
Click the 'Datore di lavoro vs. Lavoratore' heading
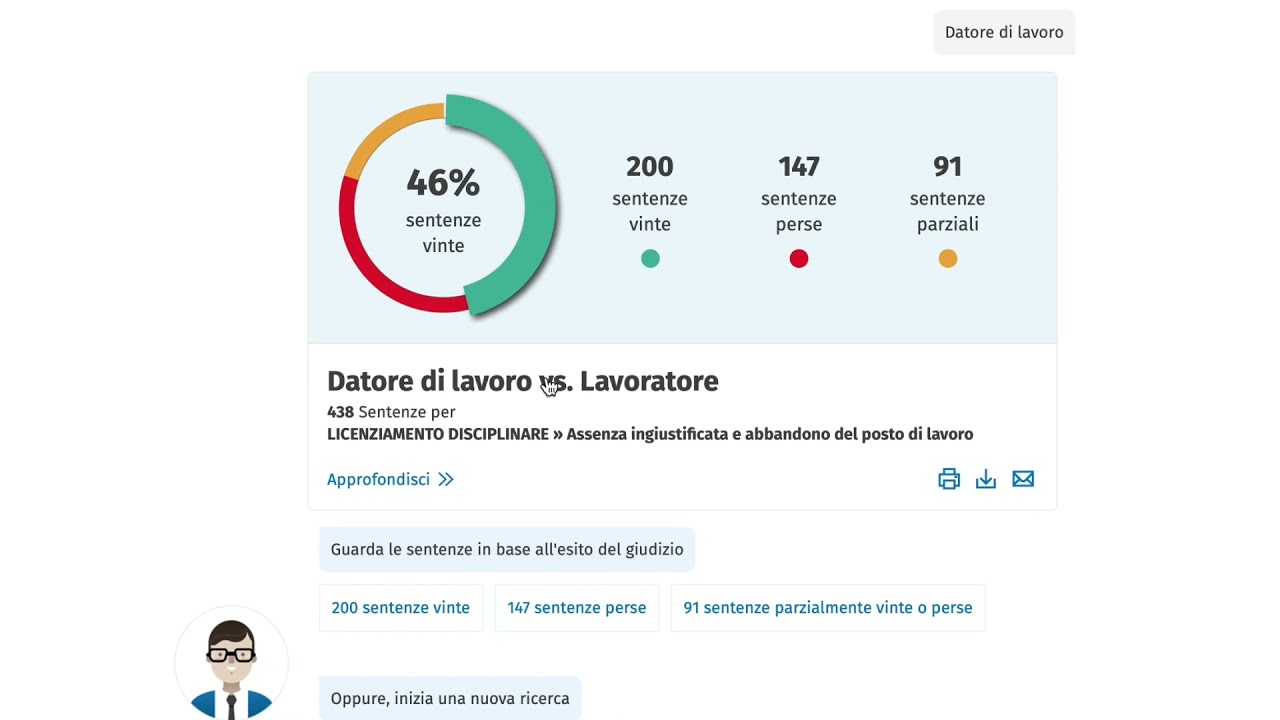(x=522, y=381)
